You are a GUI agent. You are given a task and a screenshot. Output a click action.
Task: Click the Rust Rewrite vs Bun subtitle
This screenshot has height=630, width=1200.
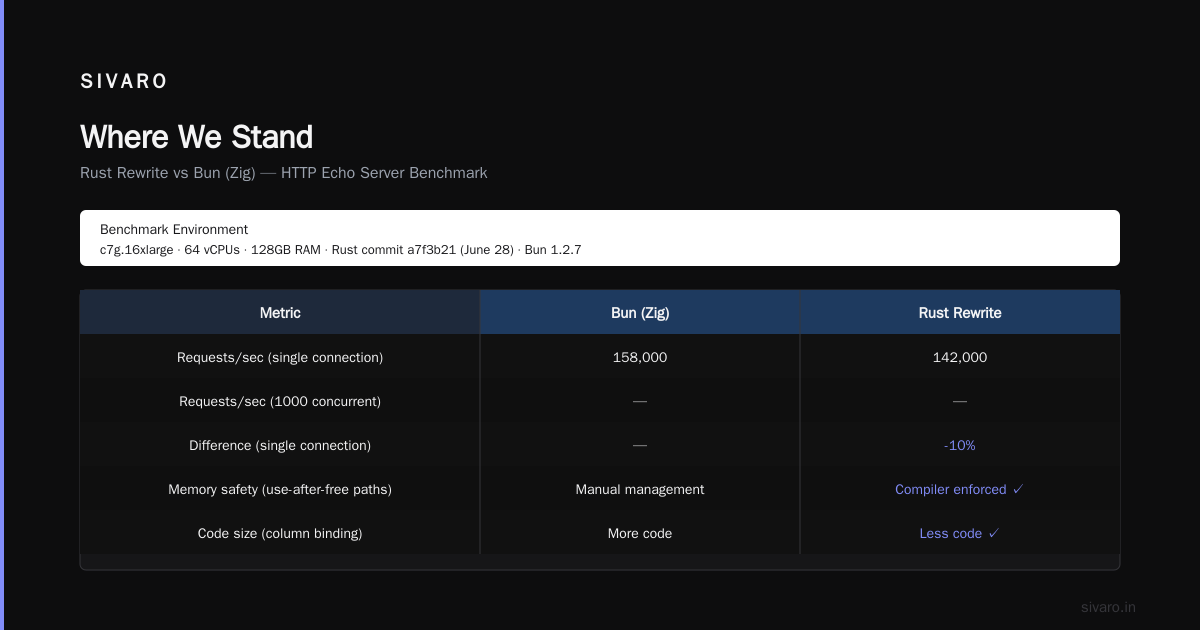tap(284, 173)
